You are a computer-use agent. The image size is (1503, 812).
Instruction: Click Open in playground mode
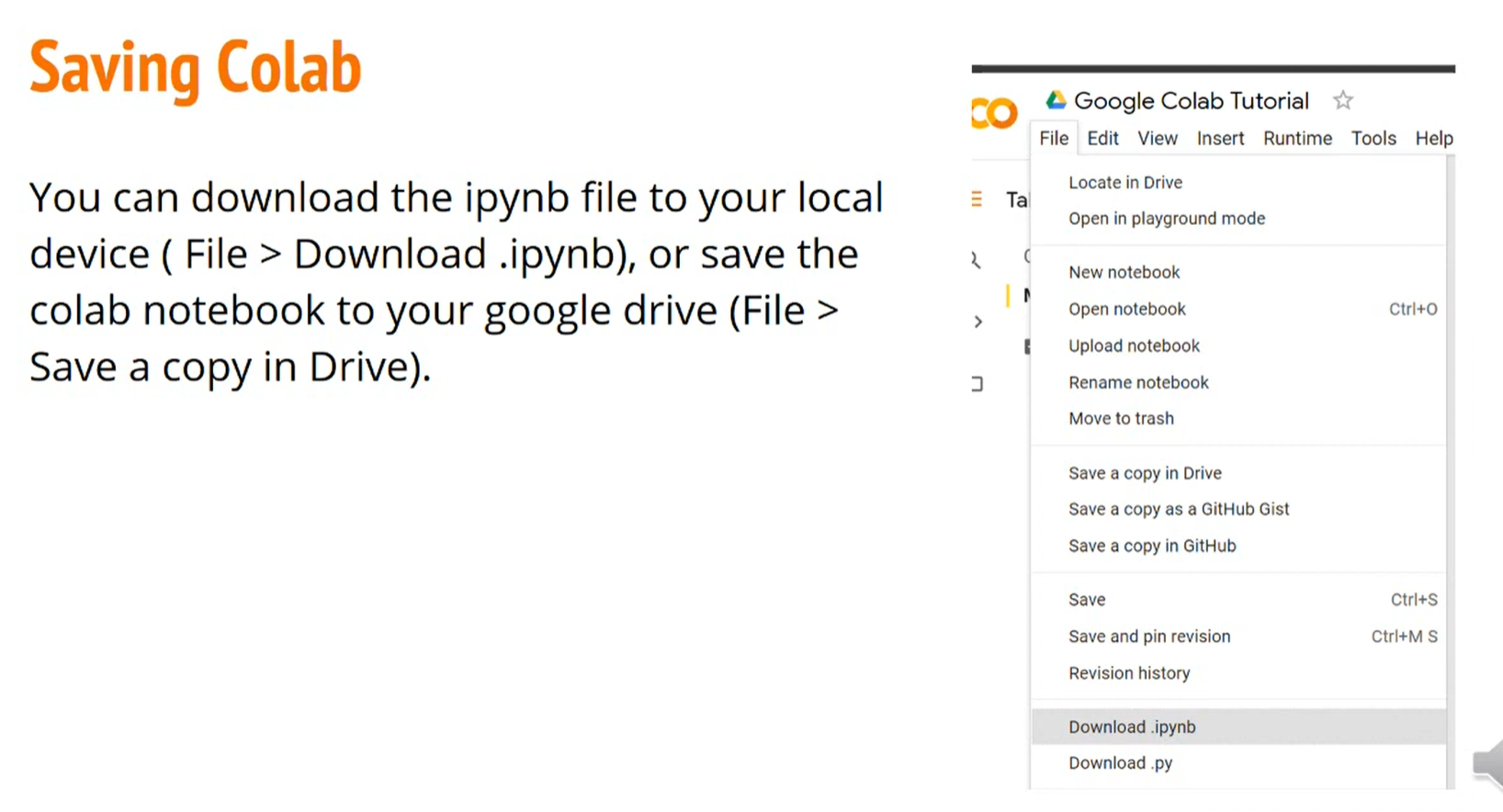point(1166,219)
